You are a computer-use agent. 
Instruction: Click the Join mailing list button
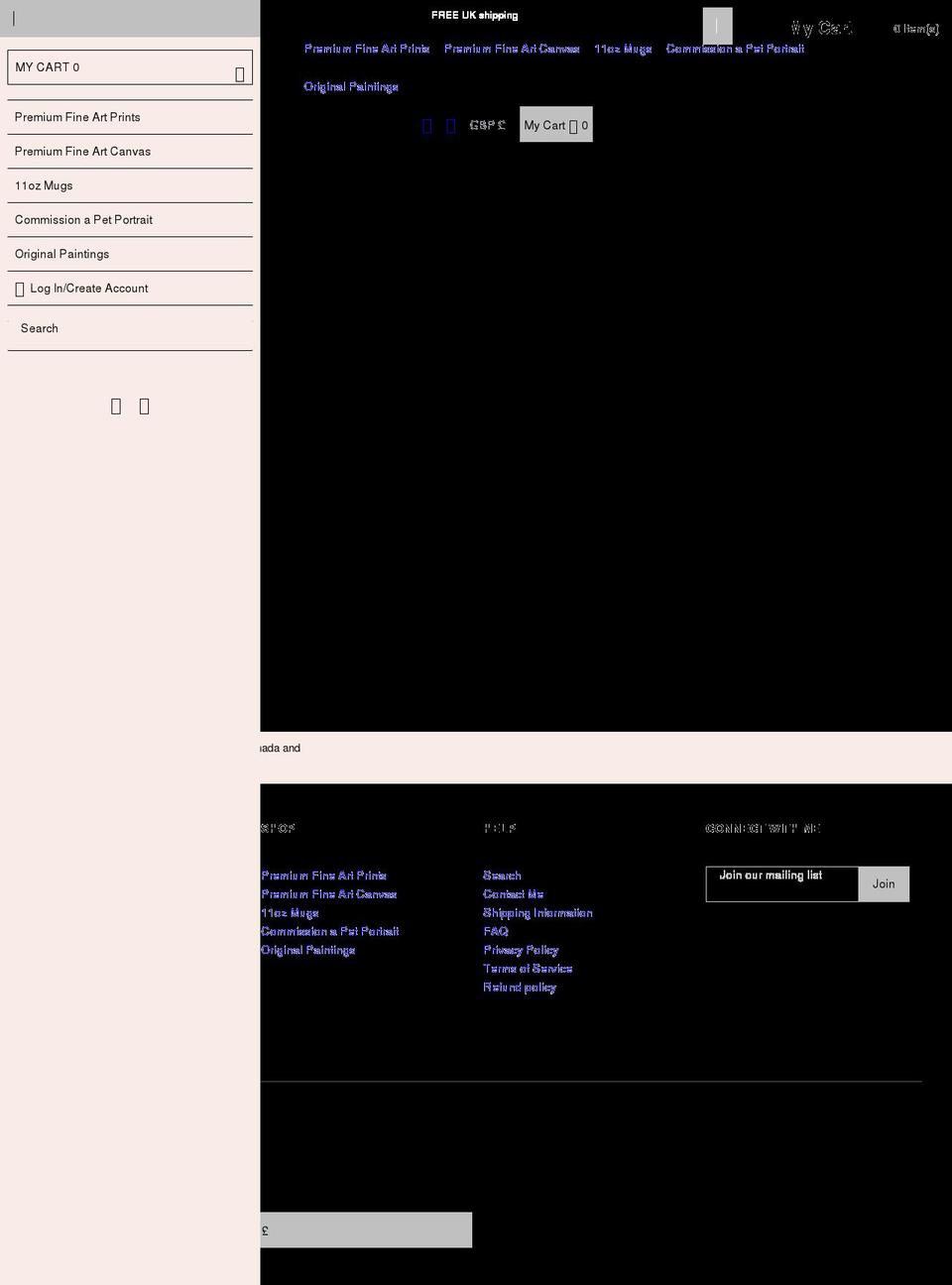coord(883,883)
